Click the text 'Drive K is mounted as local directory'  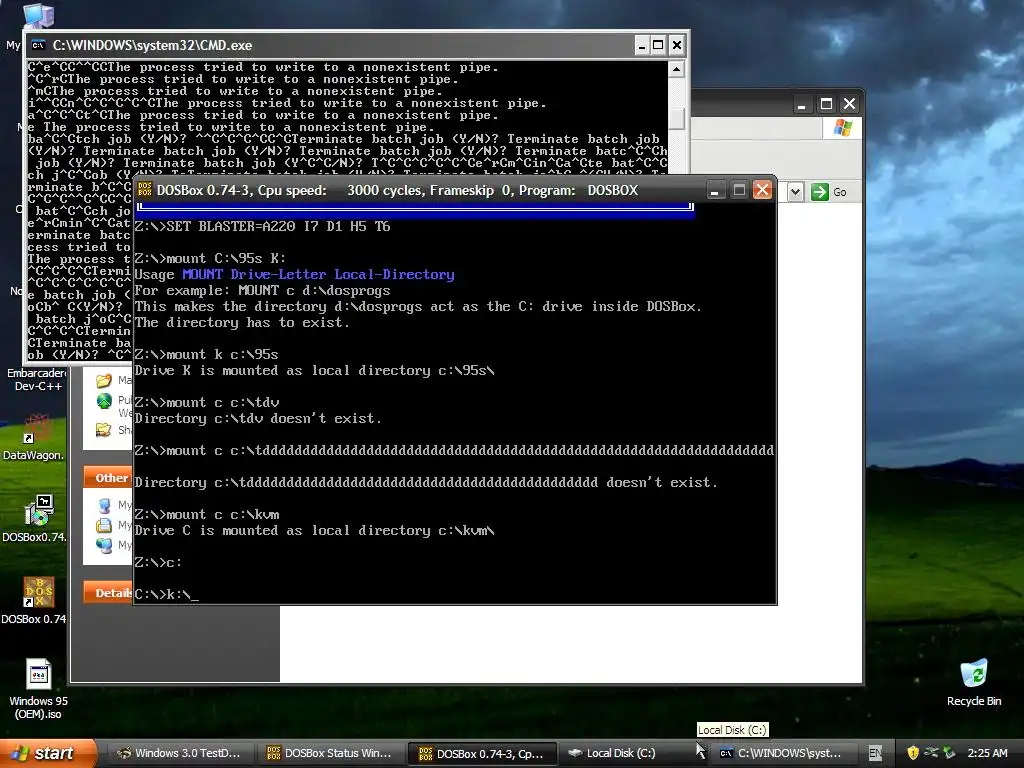click(x=282, y=370)
